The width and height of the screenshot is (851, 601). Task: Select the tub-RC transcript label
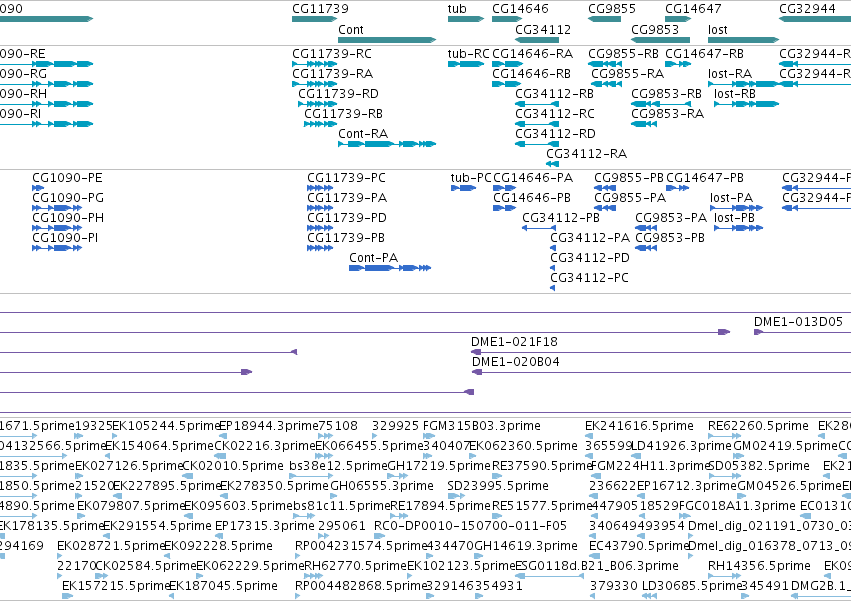(468, 54)
